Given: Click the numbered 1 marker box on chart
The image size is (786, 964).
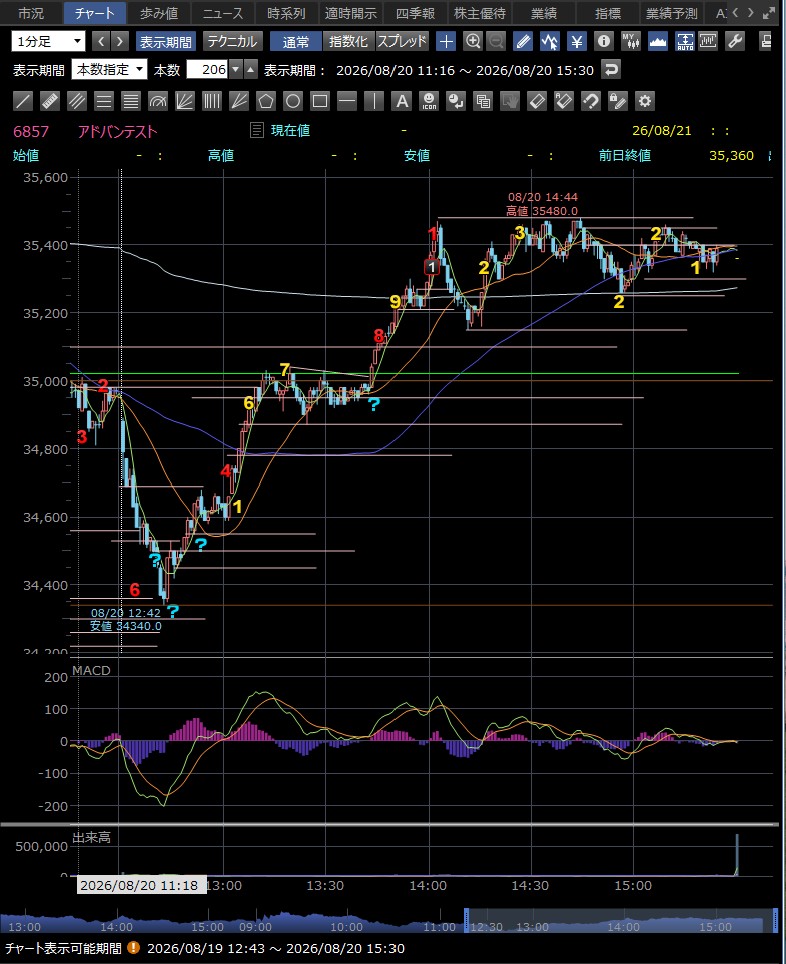Looking at the screenshot, I should [x=432, y=267].
